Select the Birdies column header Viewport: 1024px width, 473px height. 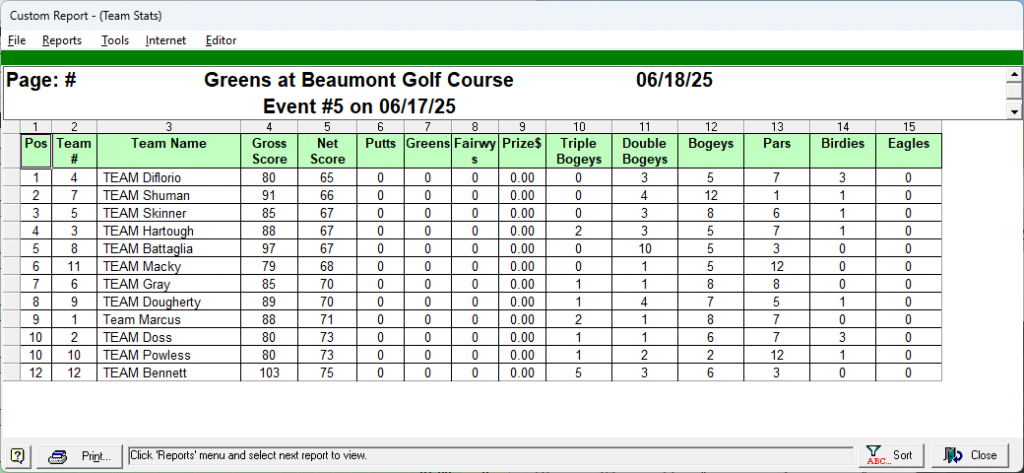pyautogui.click(x=842, y=144)
